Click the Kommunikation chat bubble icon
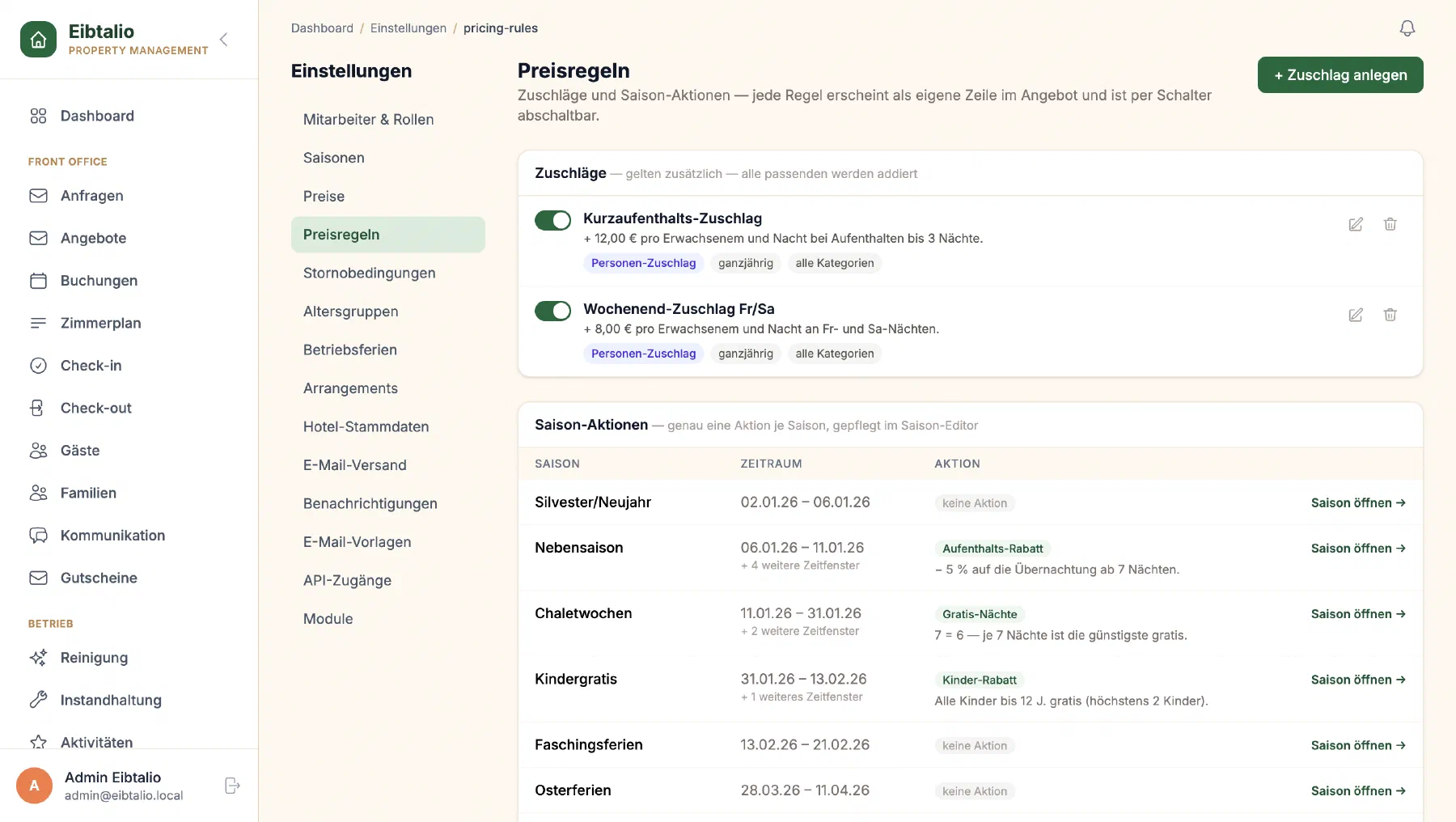Screen dimensions: 1456x822 (38, 536)
